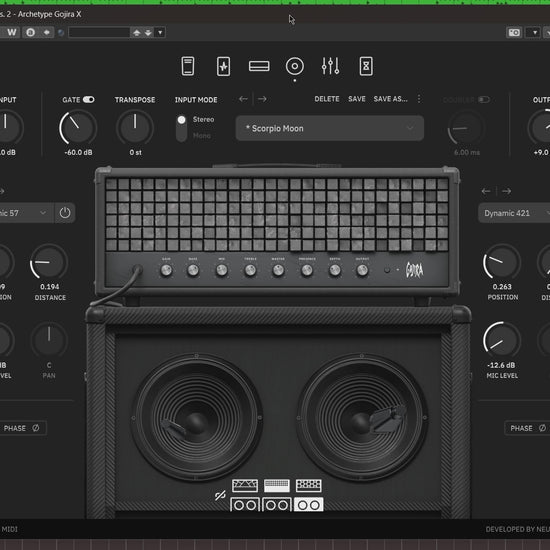The height and width of the screenshot is (550, 550).
Task: Open the three-dot preset options menu
Action: 419,99
